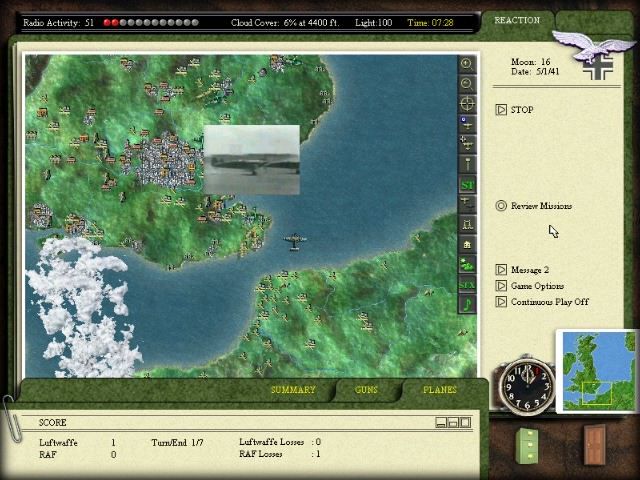The height and width of the screenshot is (480, 640).
Task: Toggle the green music note icon
Action: 467,304
